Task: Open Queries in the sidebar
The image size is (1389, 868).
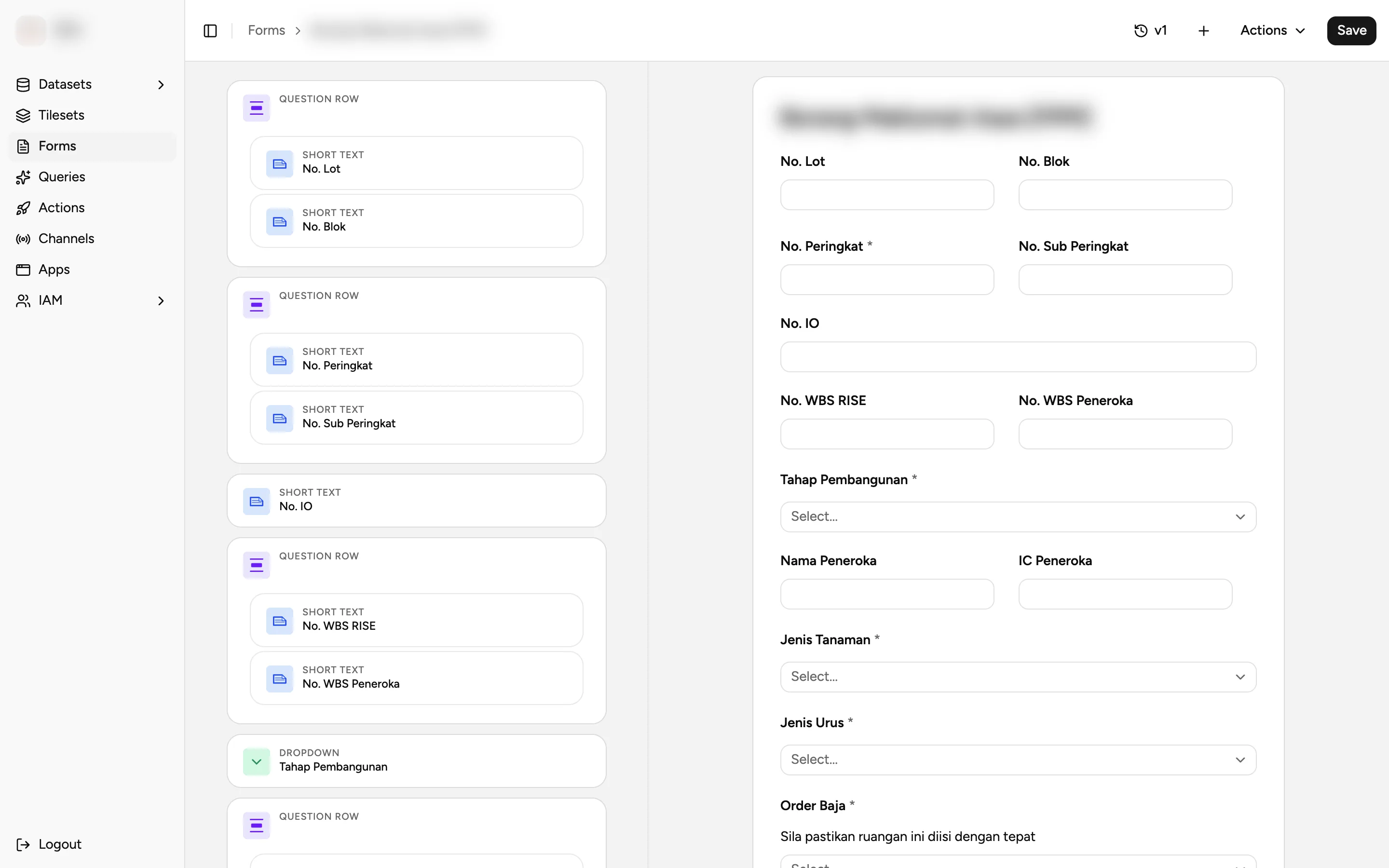Action: point(92,177)
